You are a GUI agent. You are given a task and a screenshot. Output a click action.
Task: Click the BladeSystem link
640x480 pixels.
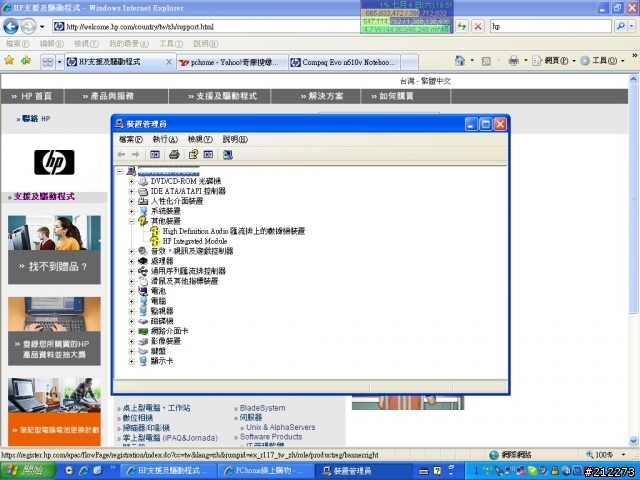tap(262, 408)
